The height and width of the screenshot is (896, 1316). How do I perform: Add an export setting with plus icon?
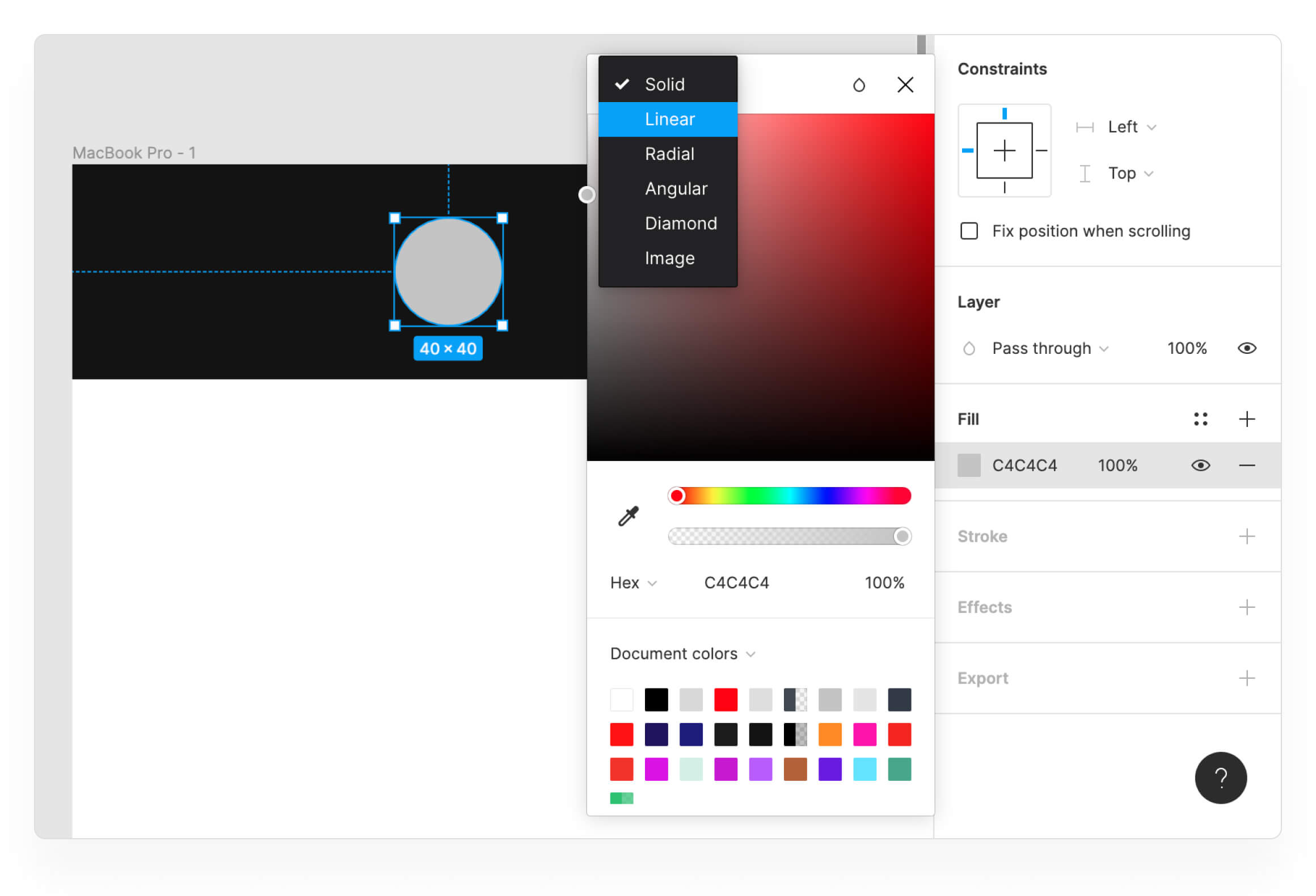pos(1246,678)
